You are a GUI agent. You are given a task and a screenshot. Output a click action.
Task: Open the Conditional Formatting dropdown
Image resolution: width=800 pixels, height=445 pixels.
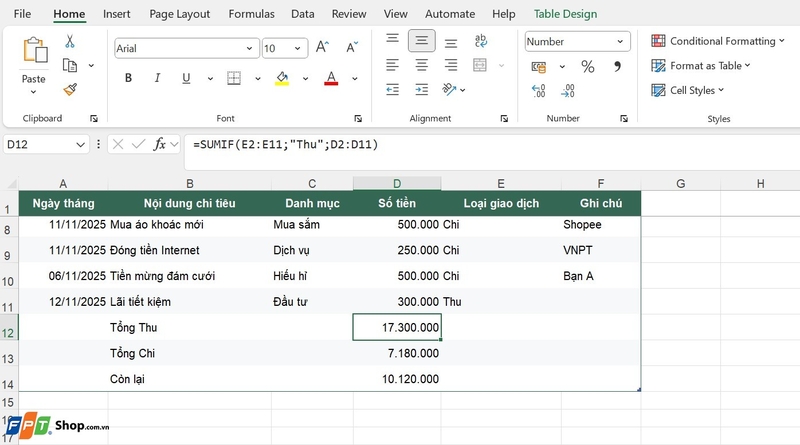point(718,41)
